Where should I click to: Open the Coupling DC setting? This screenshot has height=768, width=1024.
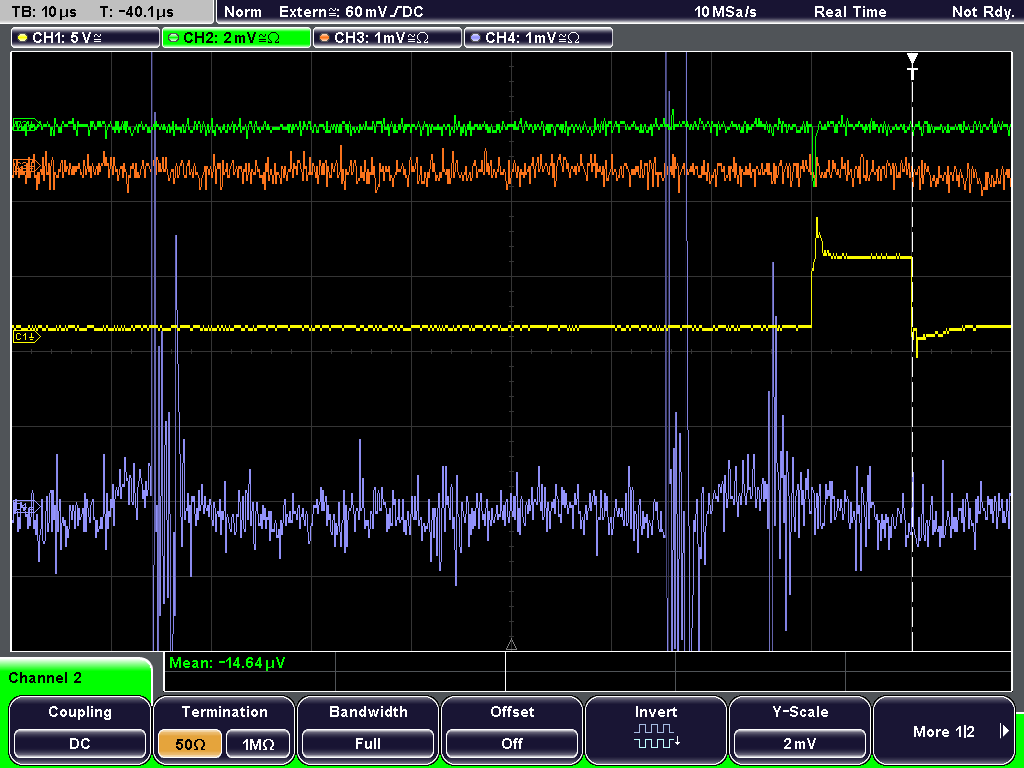pos(80,729)
